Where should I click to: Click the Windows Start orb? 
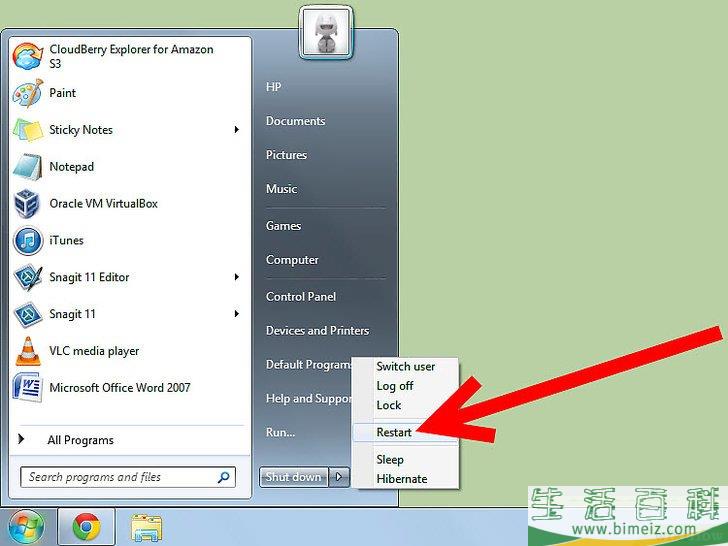pos(26,527)
